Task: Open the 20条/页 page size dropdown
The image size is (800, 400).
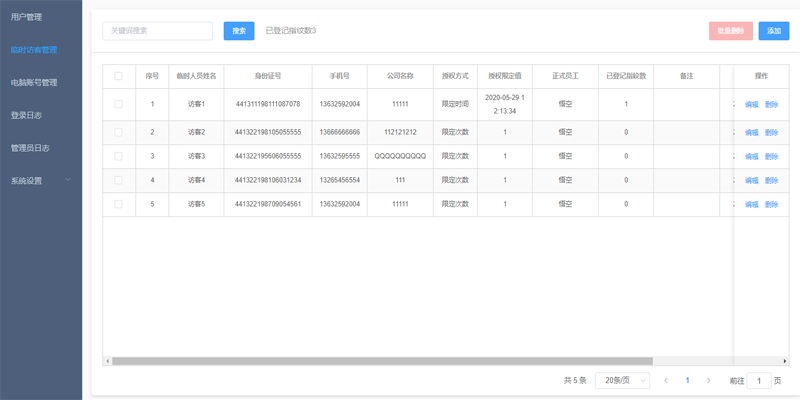Action: pos(622,381)
